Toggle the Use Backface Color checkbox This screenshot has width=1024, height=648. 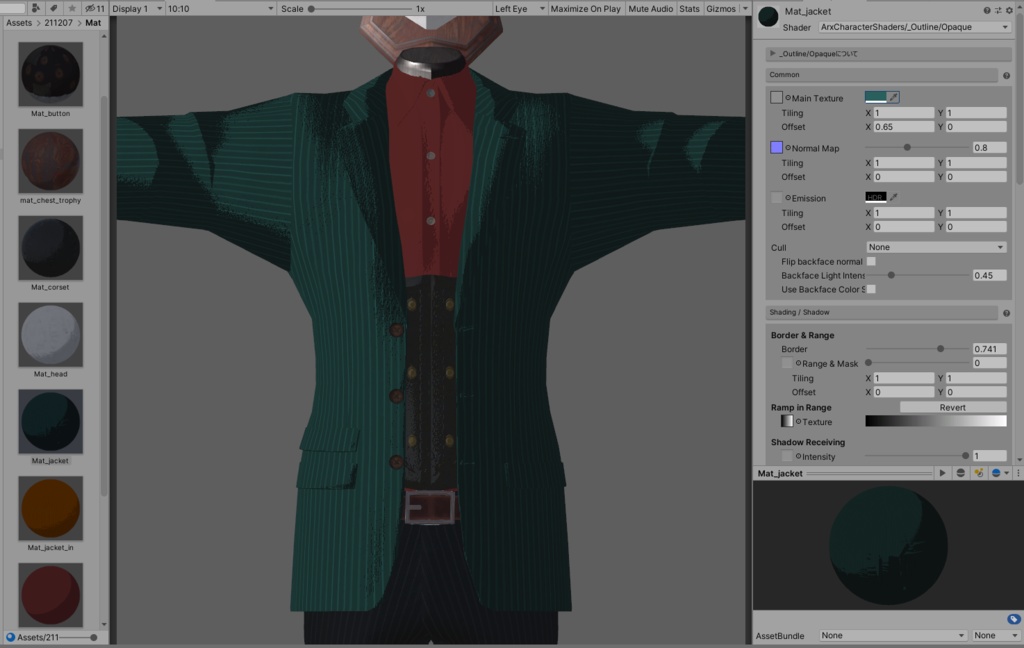873,289
